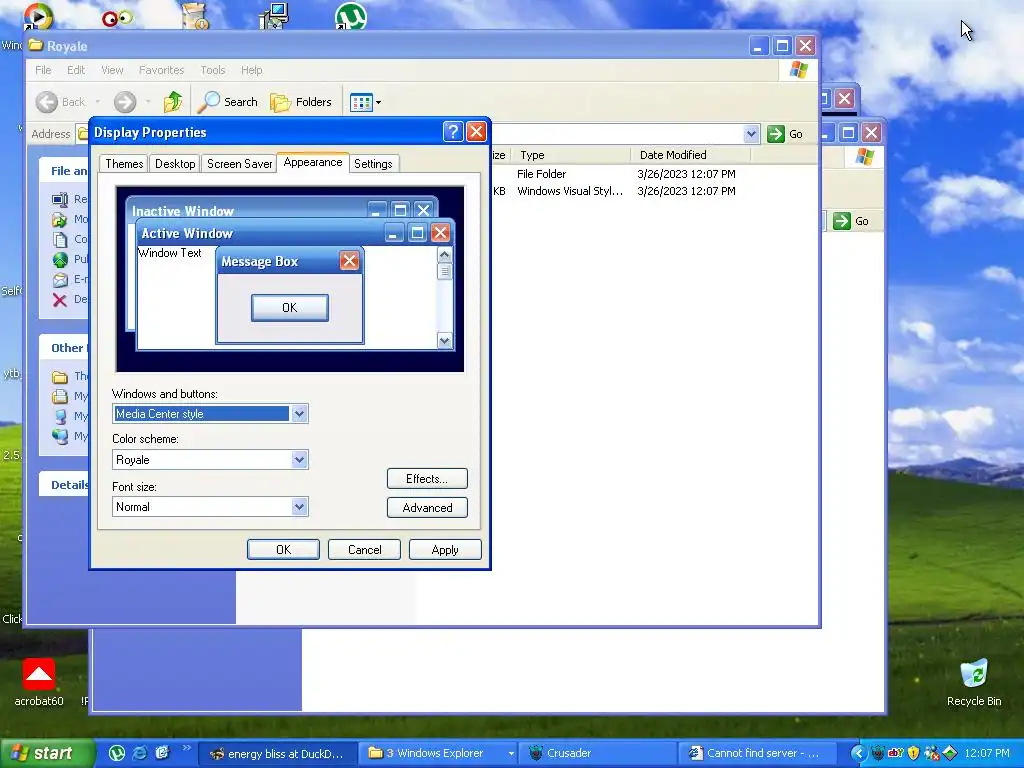Open the Tools menu in Royale window

212,70
